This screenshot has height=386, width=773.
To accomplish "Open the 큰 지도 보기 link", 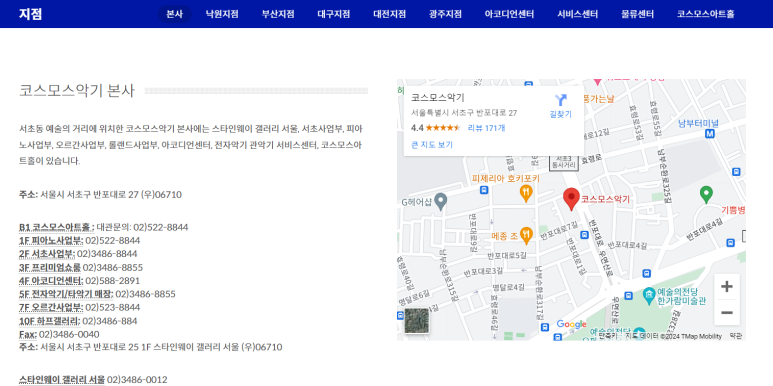I will click(432, 144).
